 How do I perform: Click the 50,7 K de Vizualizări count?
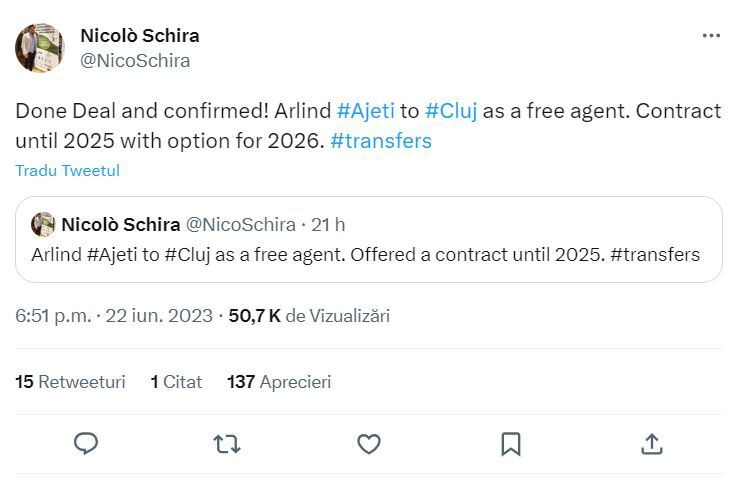coord(309,316)
